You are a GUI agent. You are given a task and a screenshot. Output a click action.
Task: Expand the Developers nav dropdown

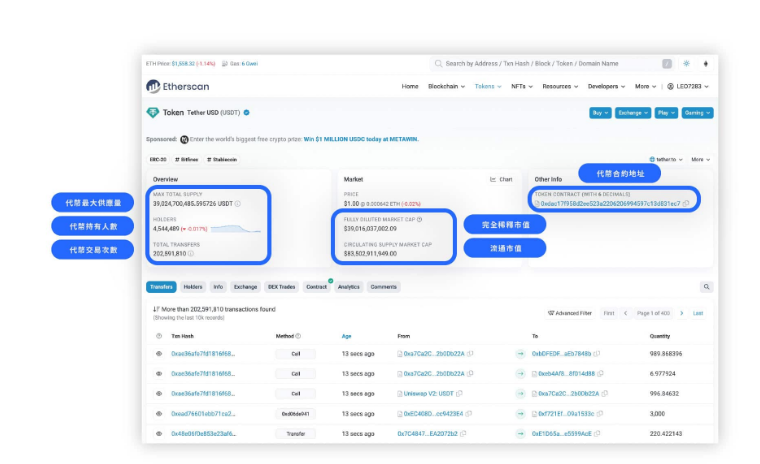point(606,86)
